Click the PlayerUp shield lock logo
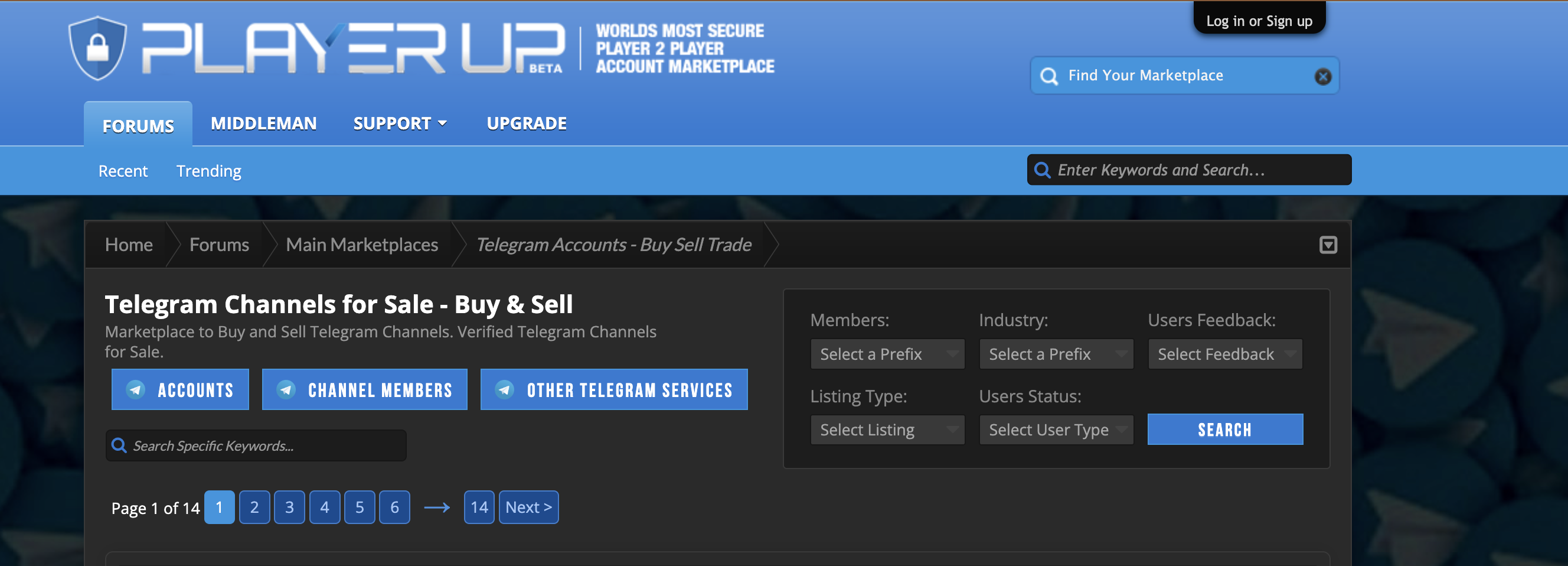The width and height of the screenshot is (1568, 566). click(x=97, y=48)
